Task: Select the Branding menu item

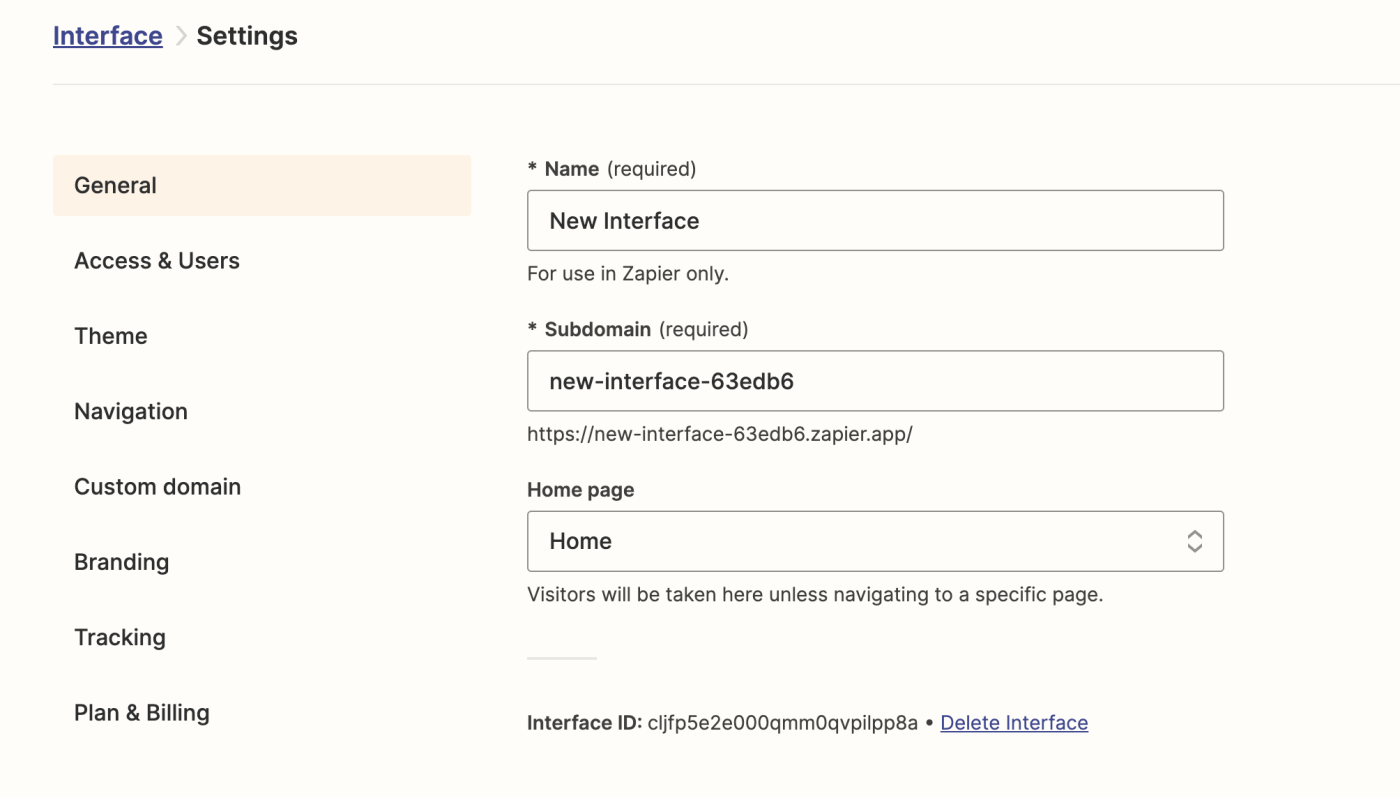Action: click(121, 562)
